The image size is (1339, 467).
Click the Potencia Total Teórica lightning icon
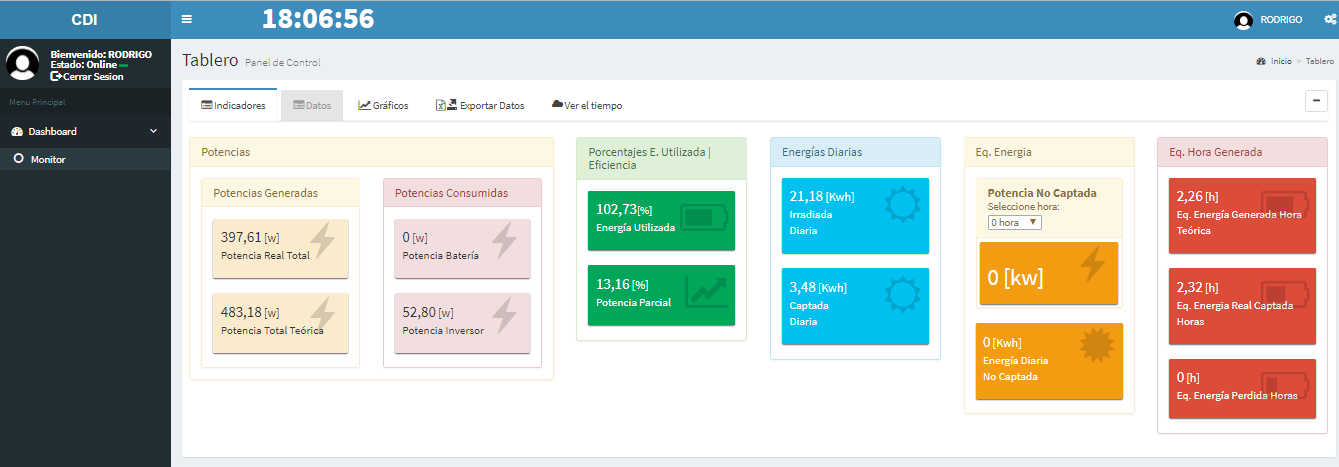point(322,316)
